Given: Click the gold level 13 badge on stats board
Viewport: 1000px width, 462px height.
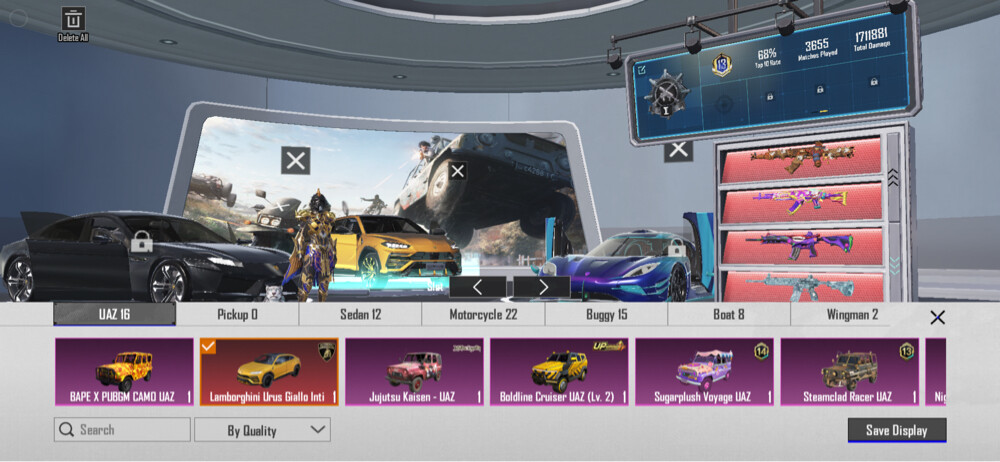Looking at the screenshot, I should pyautogui.click(x=721, y=64).
